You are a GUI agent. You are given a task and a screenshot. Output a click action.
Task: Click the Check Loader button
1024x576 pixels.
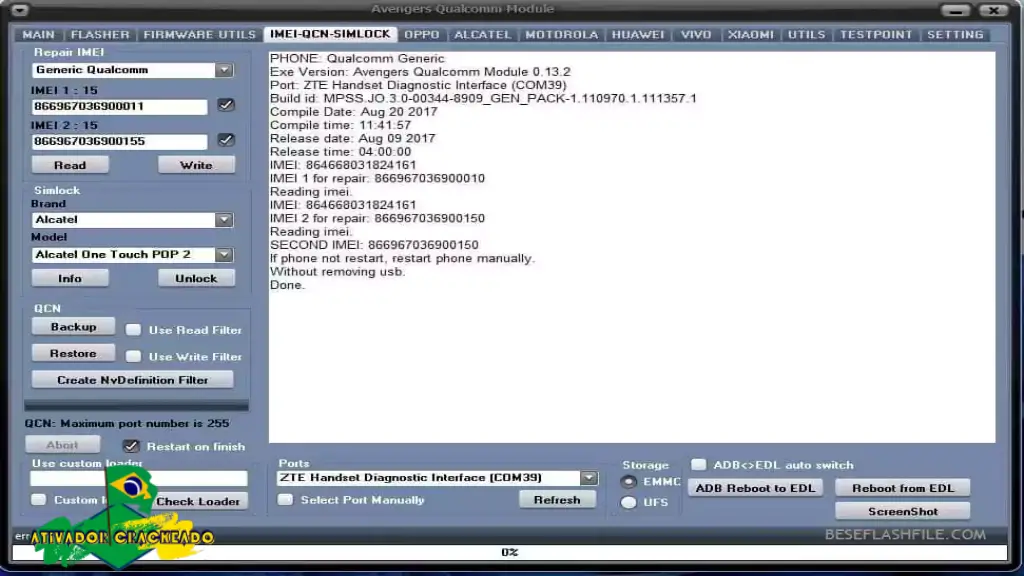click(198, 502)
